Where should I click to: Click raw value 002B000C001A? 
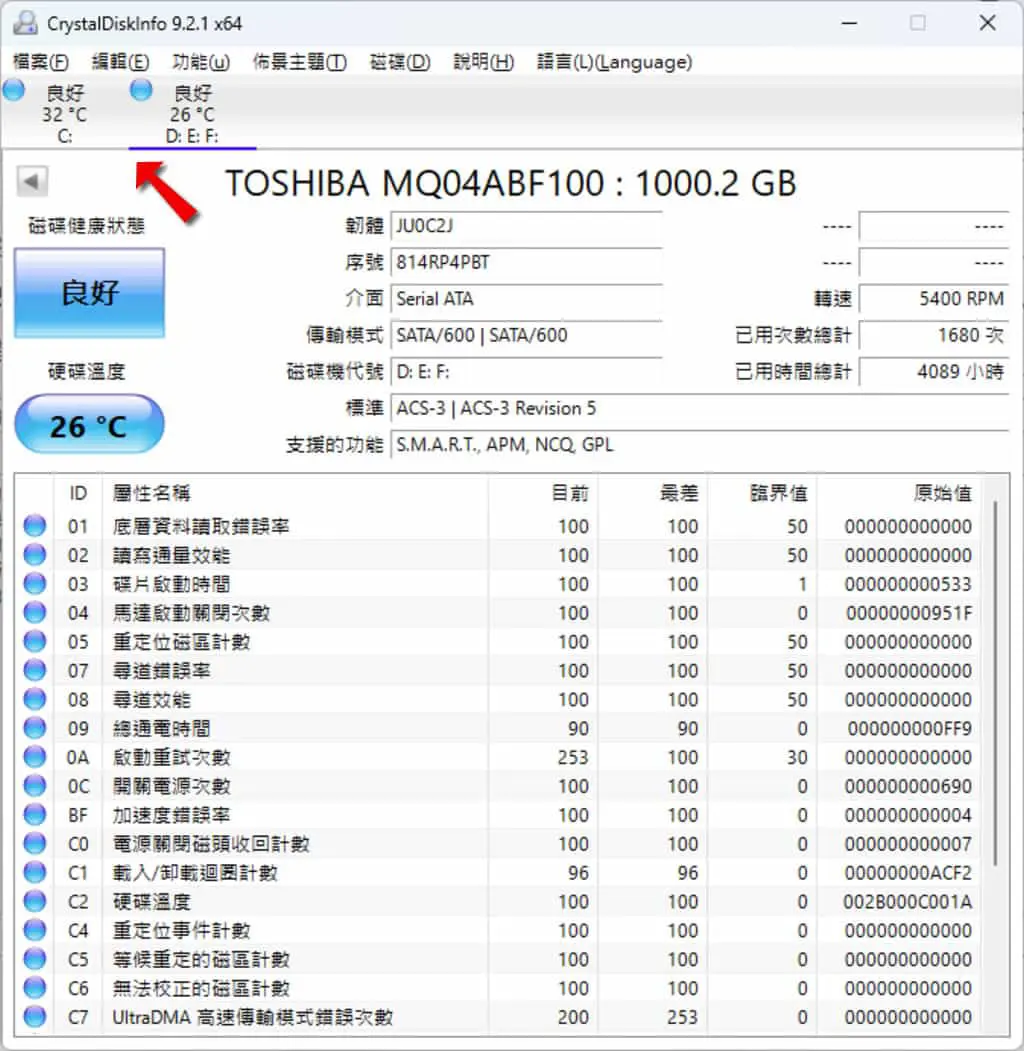point(907,901)
